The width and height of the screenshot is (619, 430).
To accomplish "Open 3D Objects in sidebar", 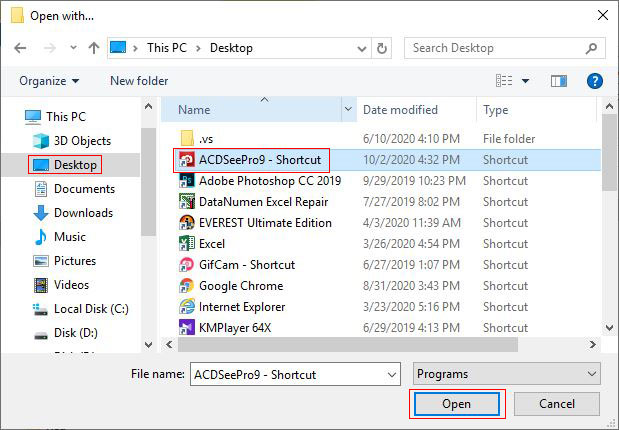I will 72,141.
